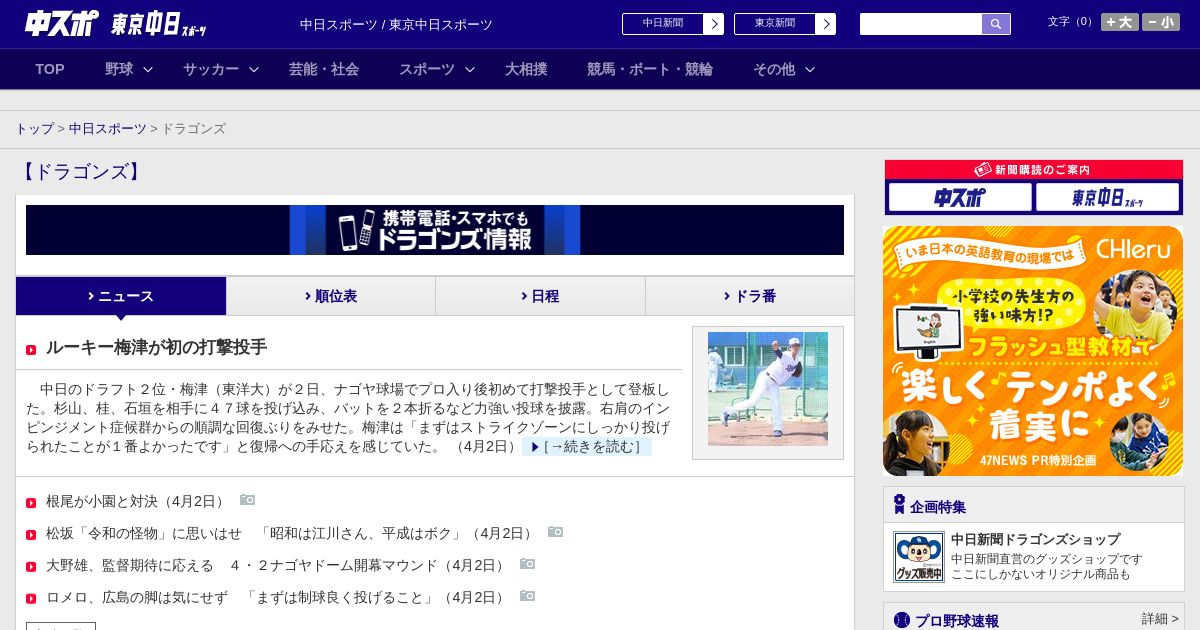Open article ロメロ、広島の脚は気にせず
The image size is (1200, 630).
276,598
